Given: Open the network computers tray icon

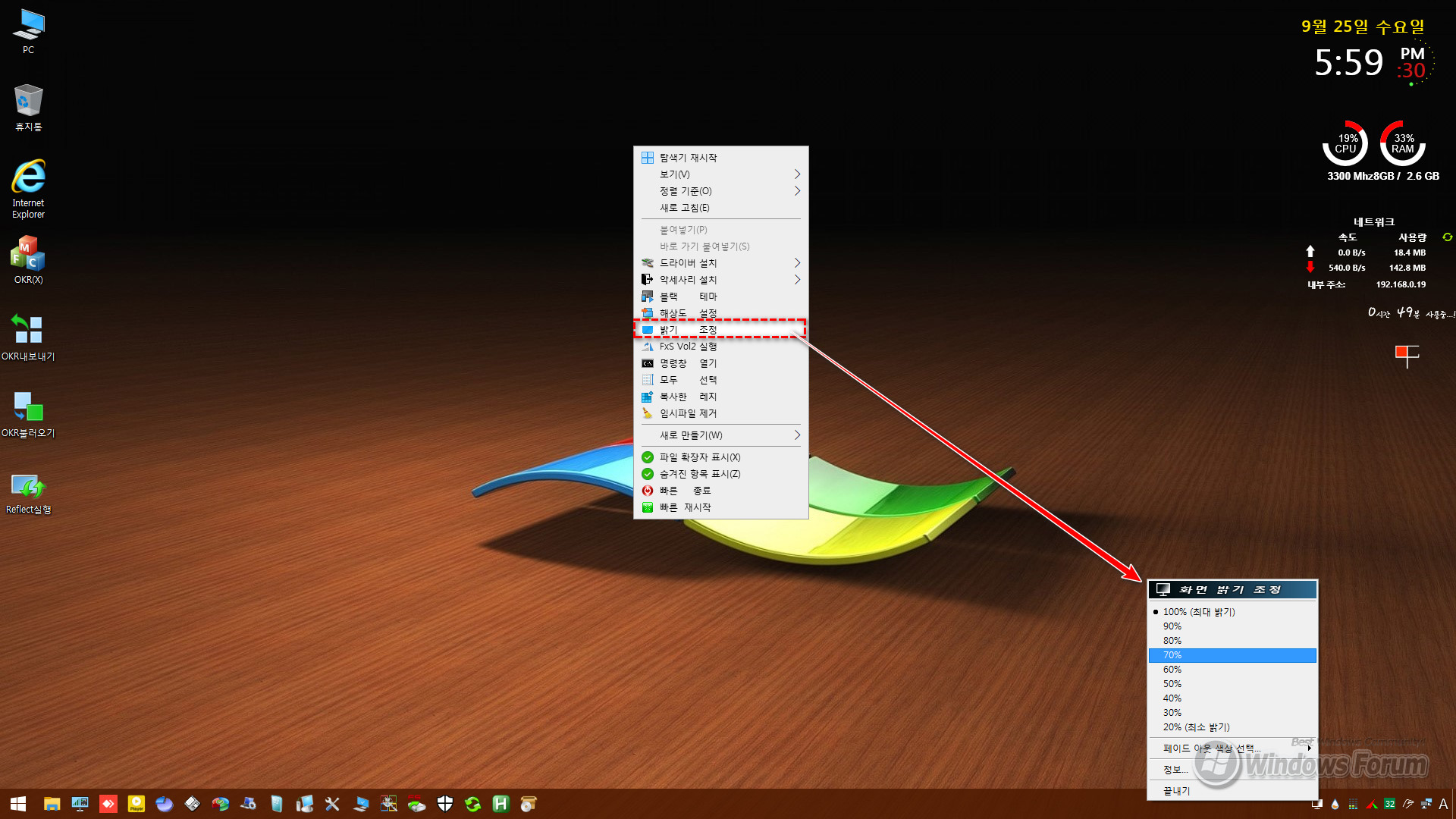Looking at the screenshot, I should point(1426,804).
